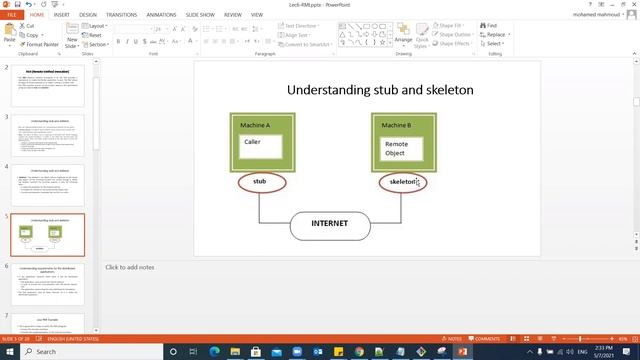Collapse the ribbon with the caret arrow
This screenshot has width=640, height=360.
tap(634, 53)
